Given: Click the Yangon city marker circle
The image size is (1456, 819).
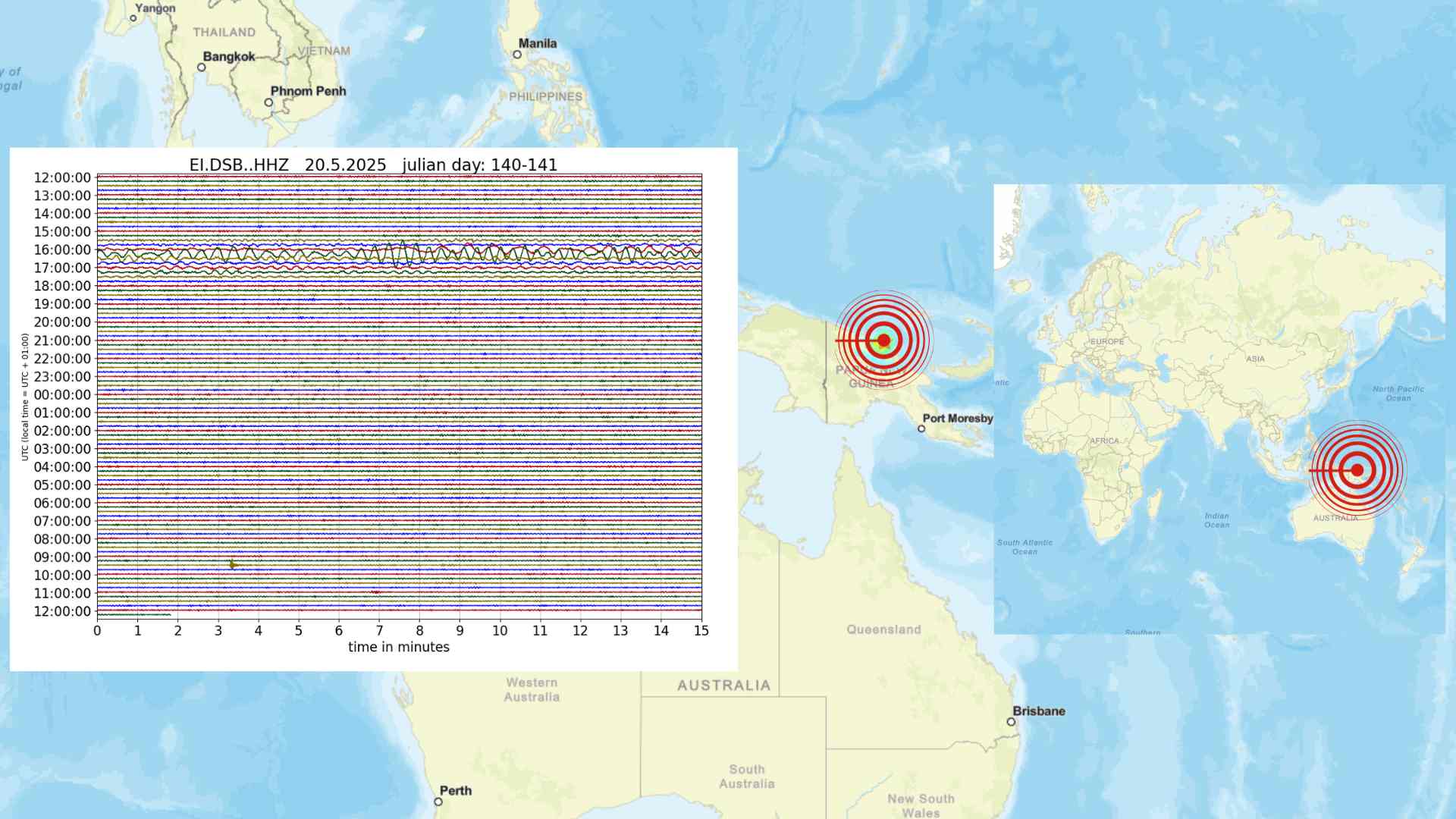Looking at the screenshot, I should pos(133,18).
